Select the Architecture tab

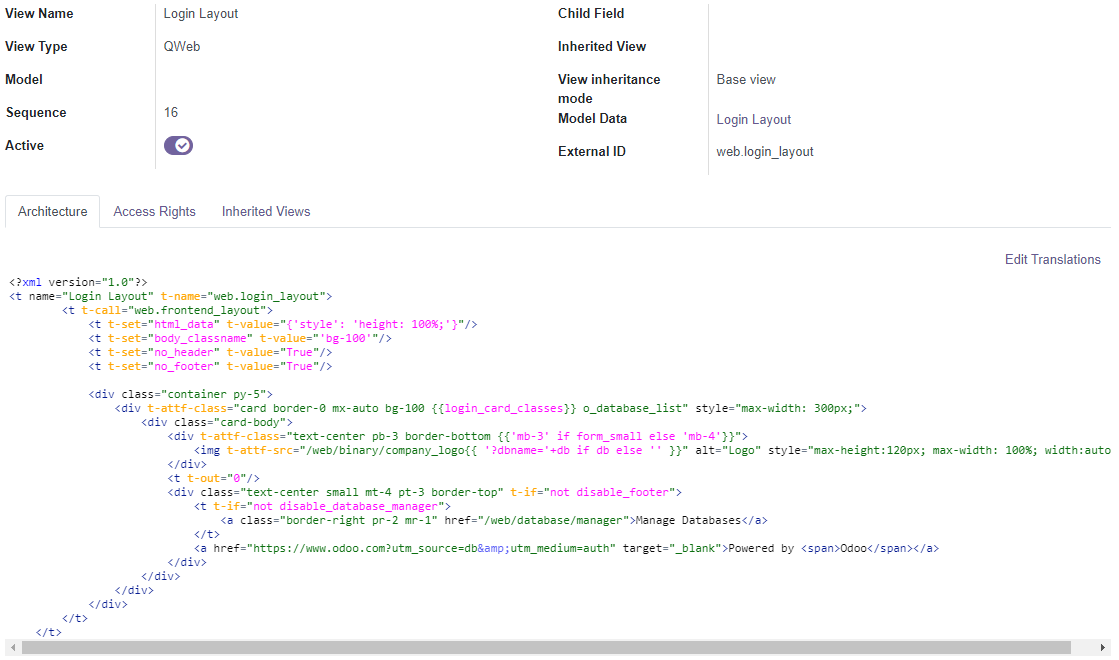(52, 211)
